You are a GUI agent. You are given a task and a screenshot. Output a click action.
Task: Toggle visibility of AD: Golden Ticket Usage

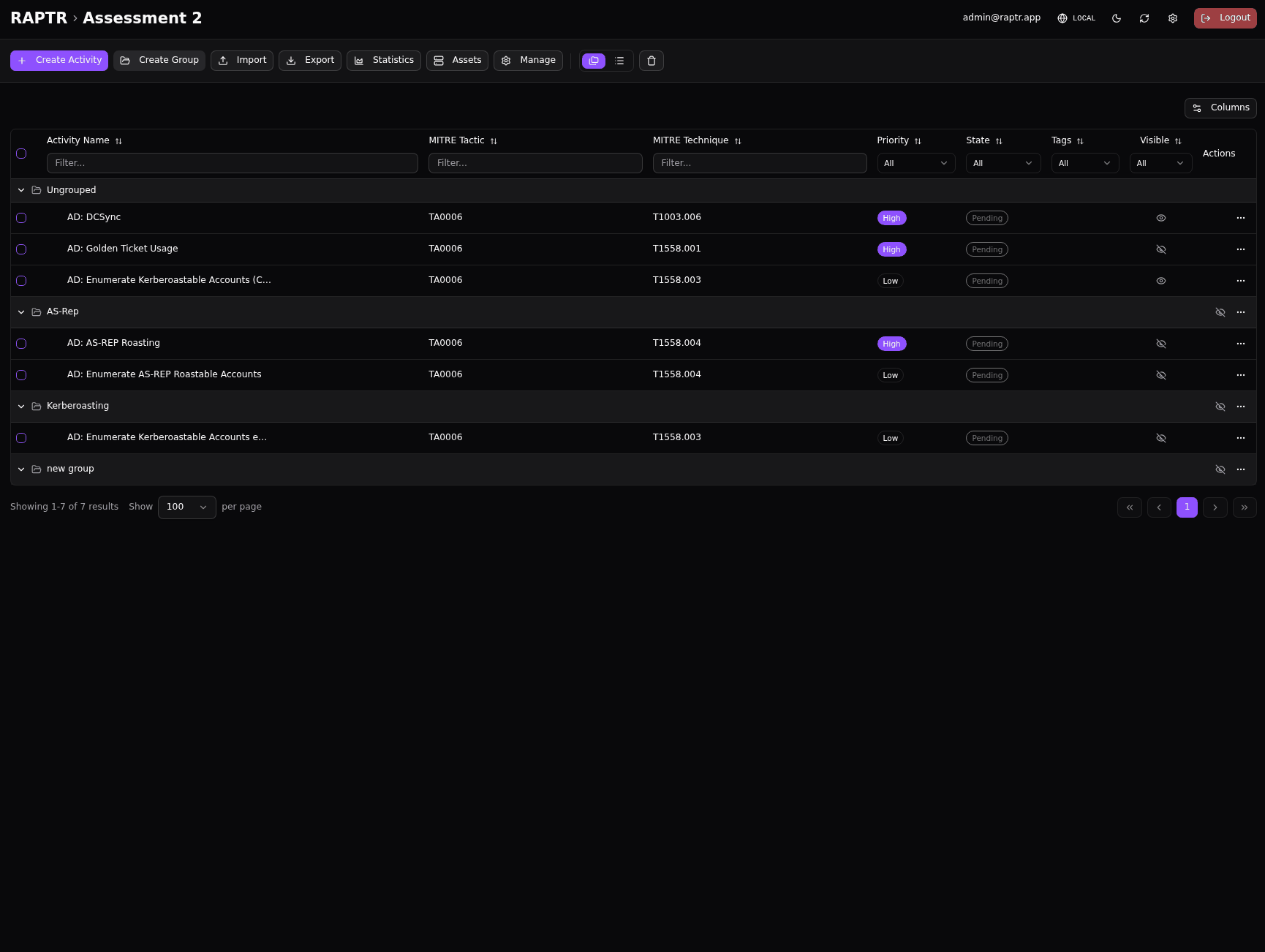click(x=1160, y=249)
